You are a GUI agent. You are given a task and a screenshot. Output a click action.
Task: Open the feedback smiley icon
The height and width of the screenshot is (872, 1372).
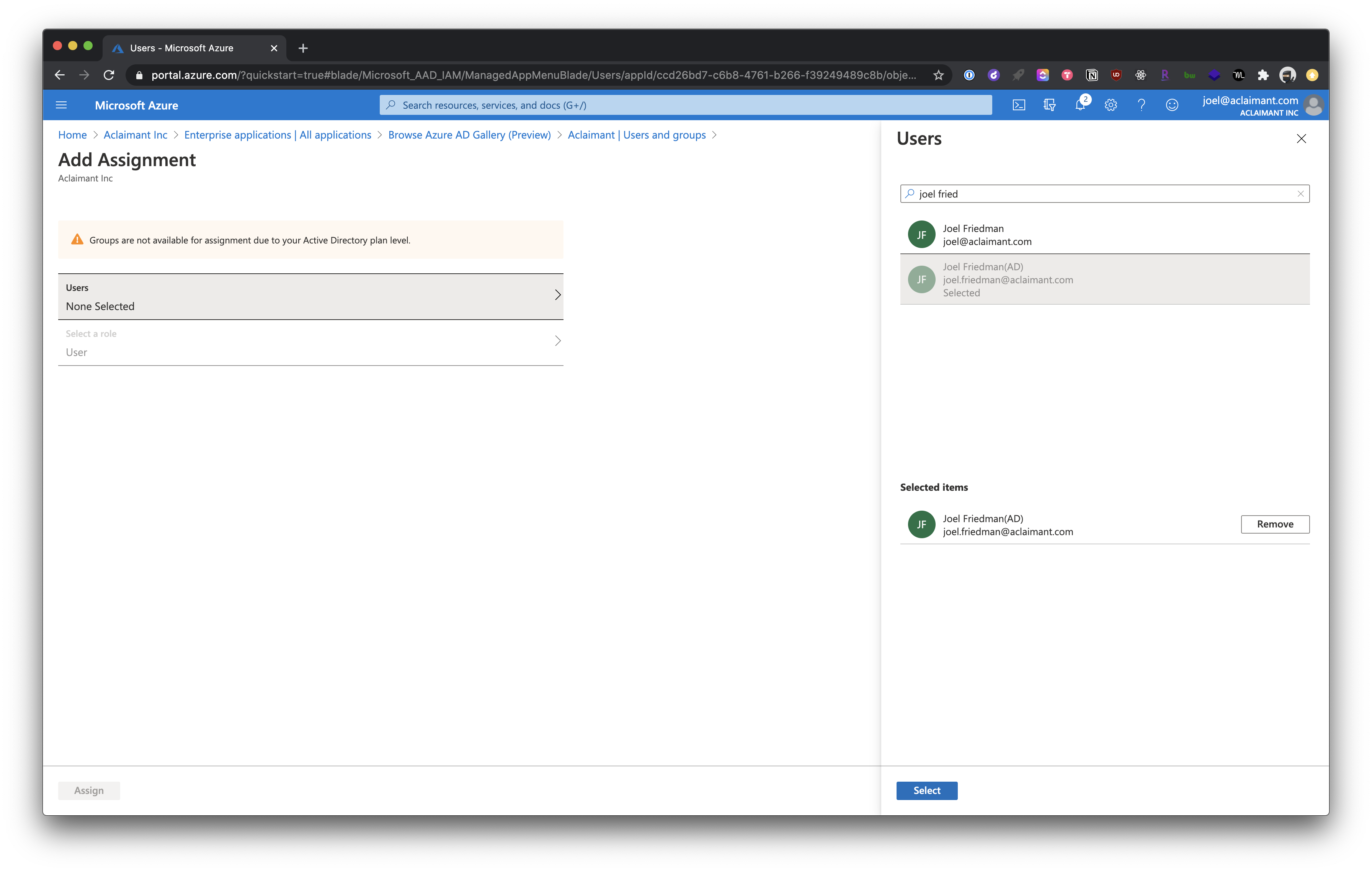(1172, 105)
